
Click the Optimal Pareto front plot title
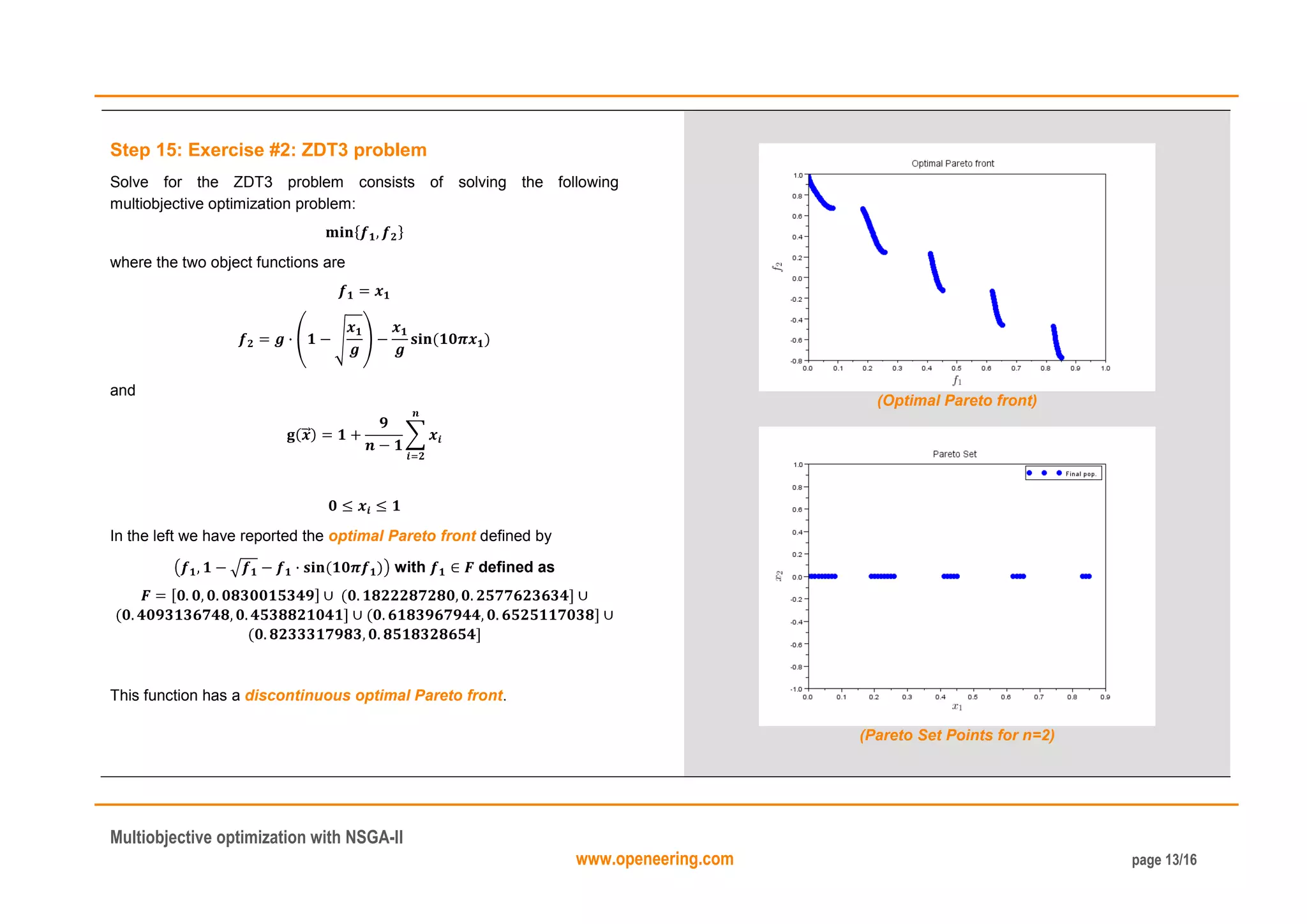click(x=952, y=163)
